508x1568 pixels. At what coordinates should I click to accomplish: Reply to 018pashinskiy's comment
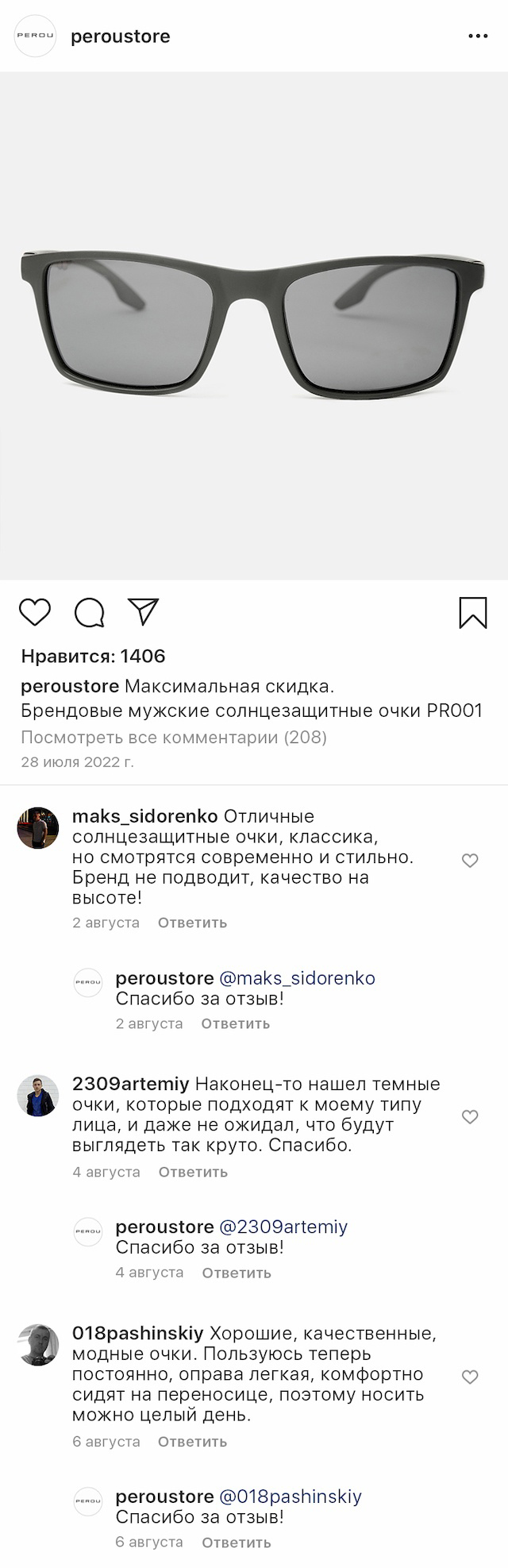pyautogui.click(x=192, y=1442)
